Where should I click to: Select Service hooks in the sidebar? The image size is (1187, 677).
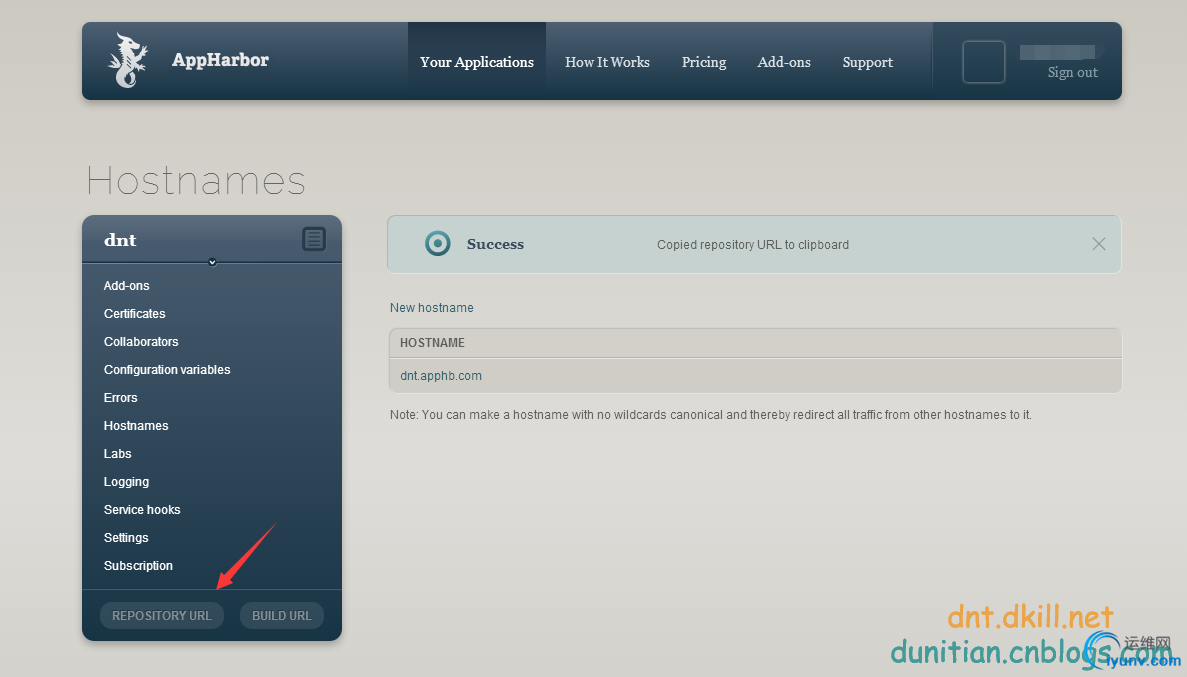(142, 510)
